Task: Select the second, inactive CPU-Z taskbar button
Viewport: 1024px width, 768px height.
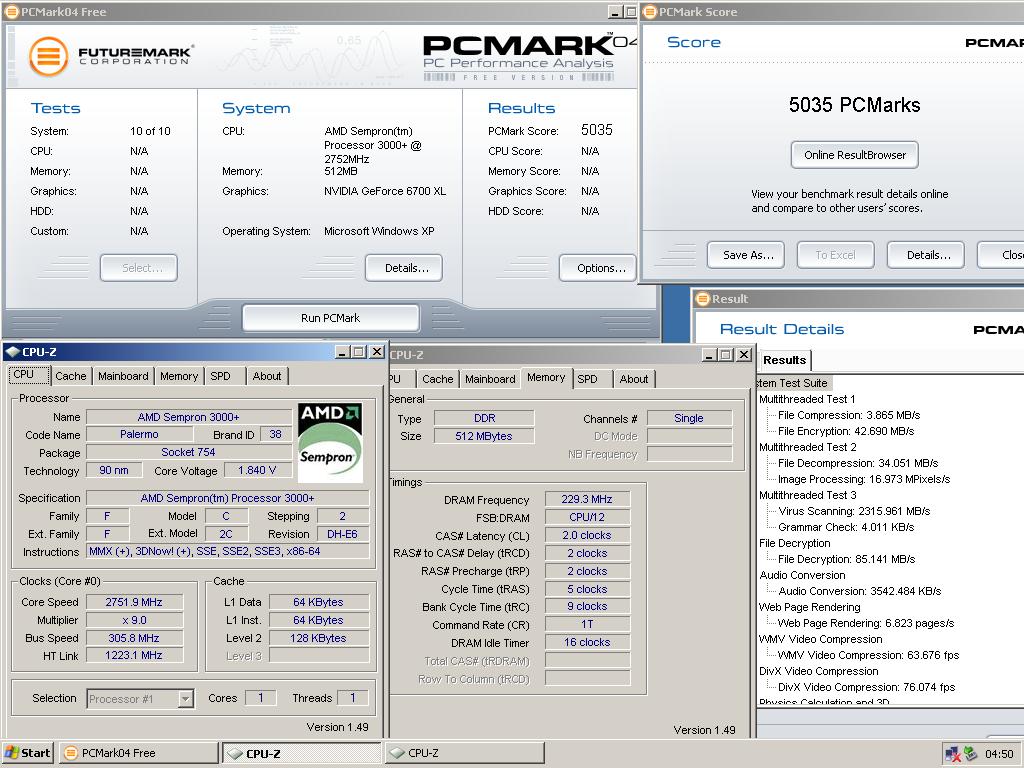Action: point(464,753)
